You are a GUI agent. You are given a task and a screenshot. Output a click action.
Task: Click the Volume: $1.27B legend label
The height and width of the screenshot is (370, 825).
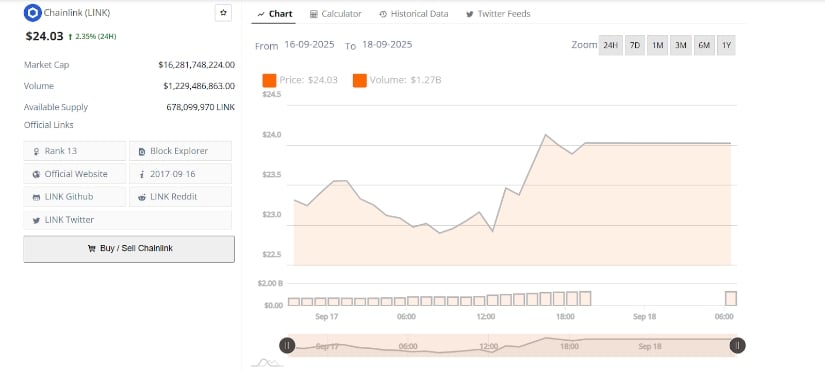click(405, 81)
